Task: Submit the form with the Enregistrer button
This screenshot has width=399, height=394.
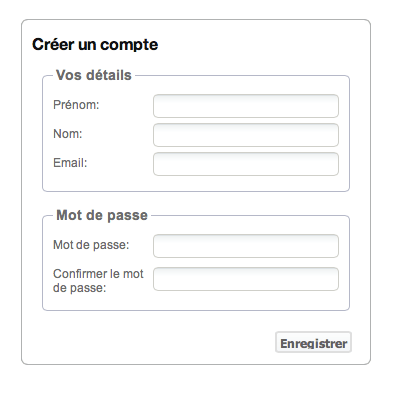Action: 313,342
